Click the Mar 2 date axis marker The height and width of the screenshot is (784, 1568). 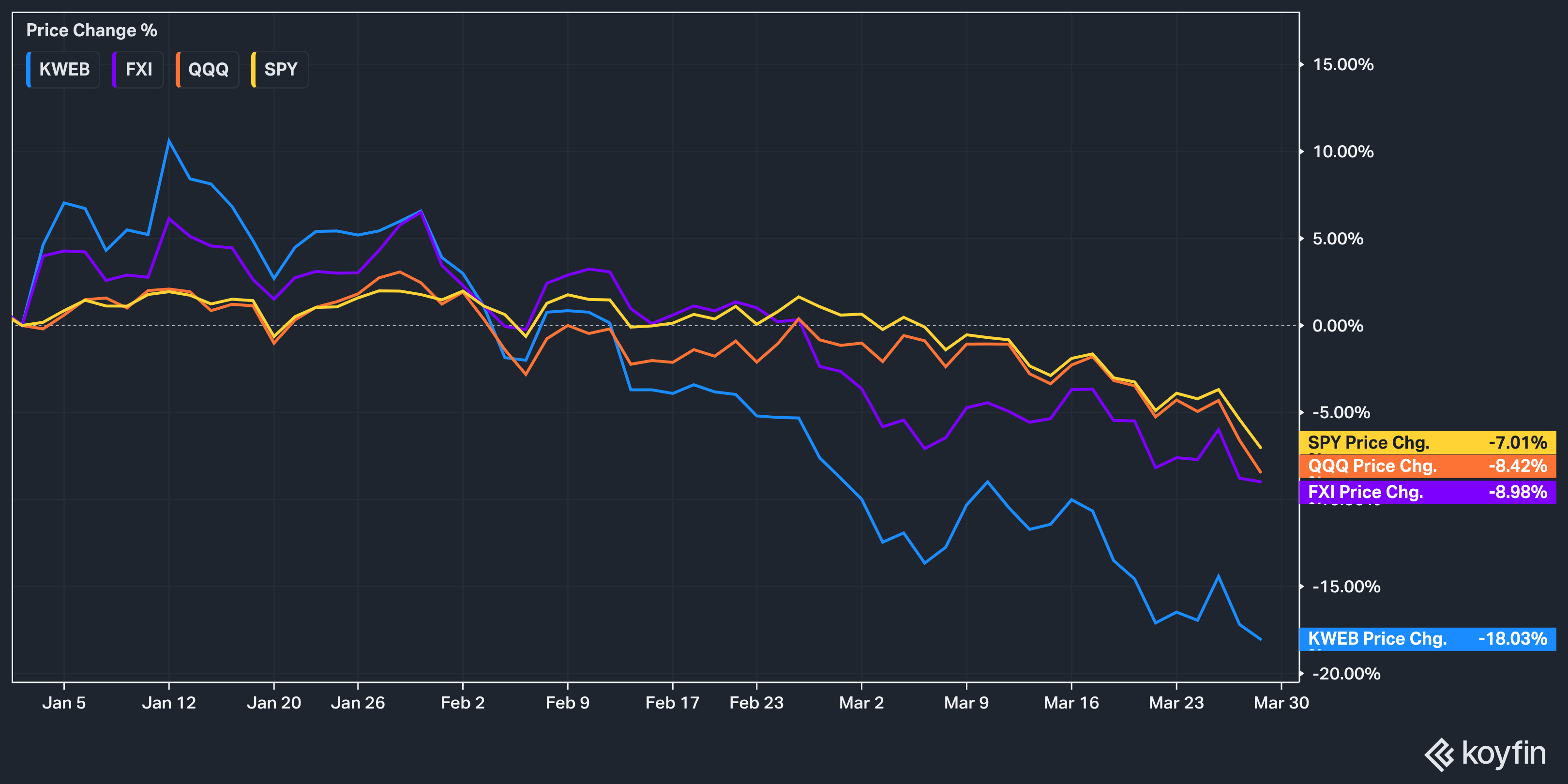tap(860, 702)
